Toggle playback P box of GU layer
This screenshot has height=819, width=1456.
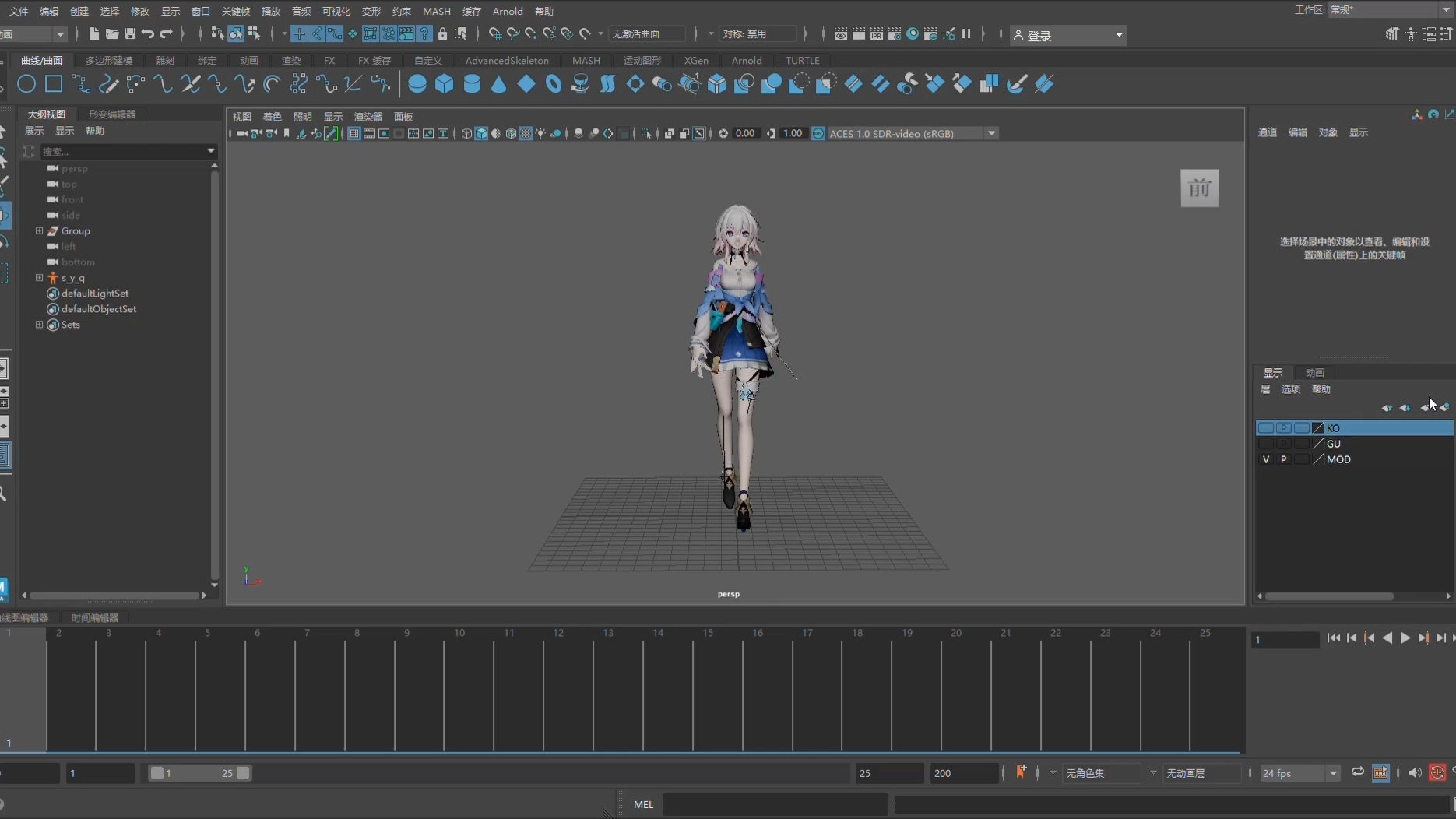tap(1284, 444)
